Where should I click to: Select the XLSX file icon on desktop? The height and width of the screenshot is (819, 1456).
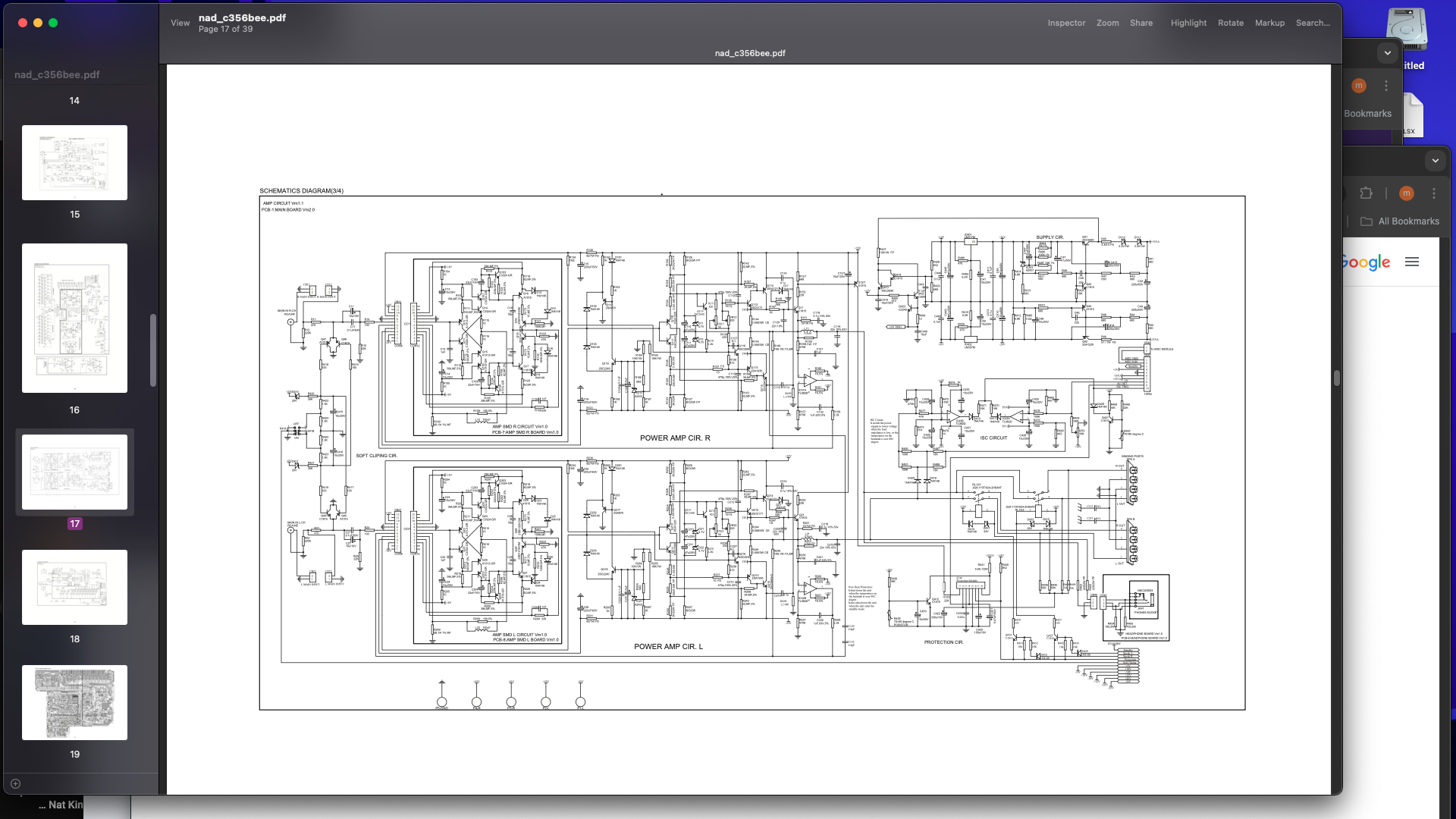coord(1411,115)
